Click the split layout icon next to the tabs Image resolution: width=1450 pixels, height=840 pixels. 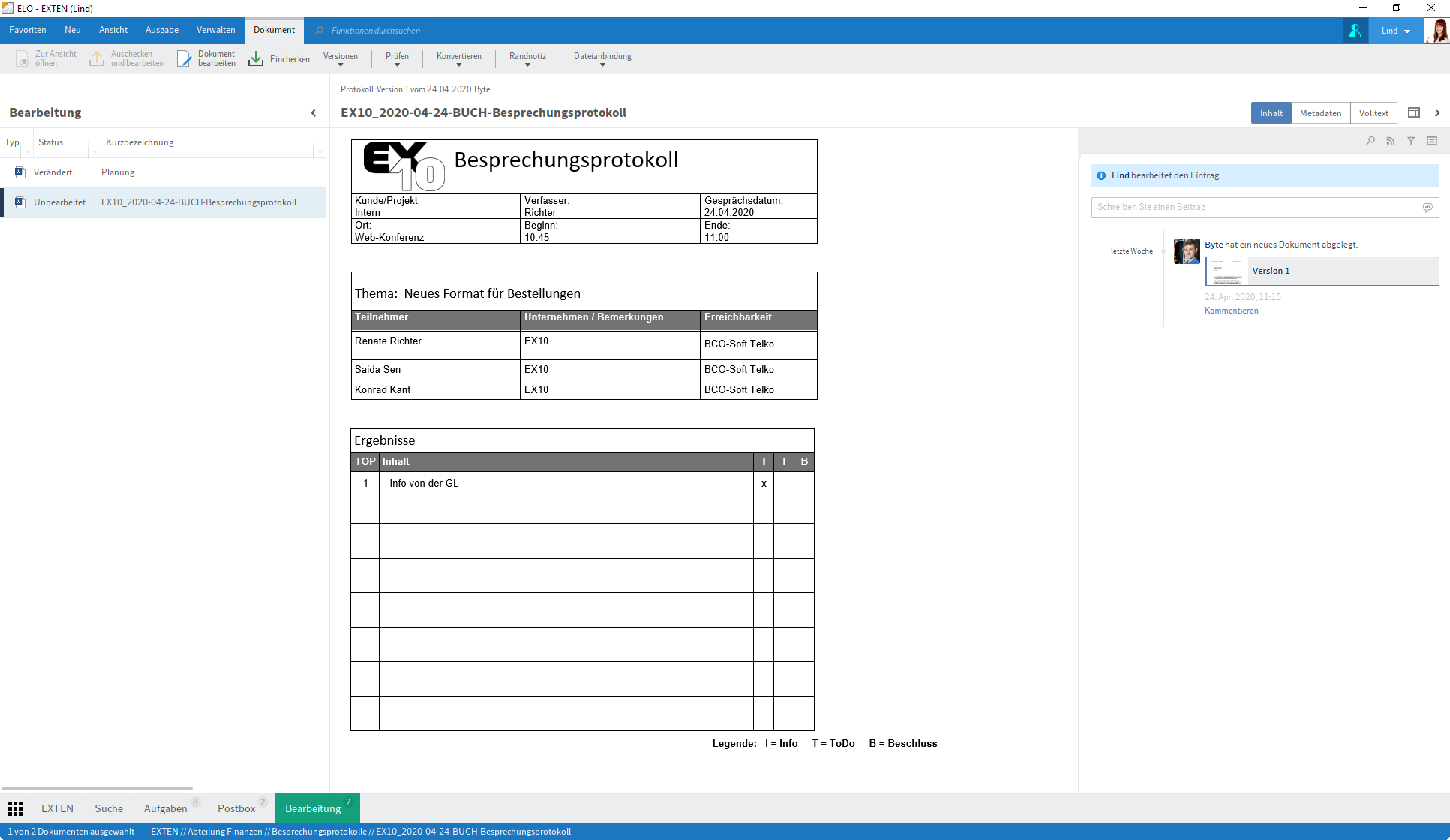(x=1414, y=112)
